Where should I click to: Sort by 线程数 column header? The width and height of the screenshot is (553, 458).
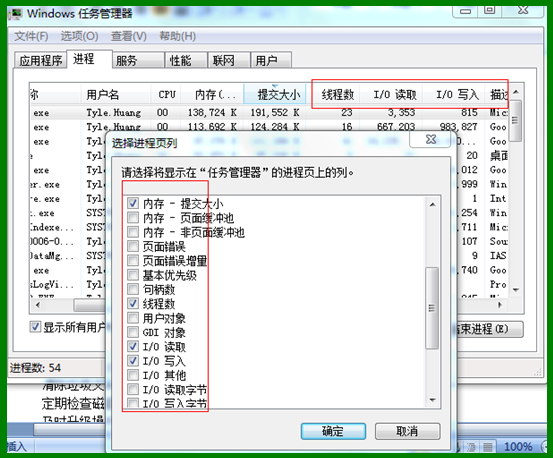[337, 94]
